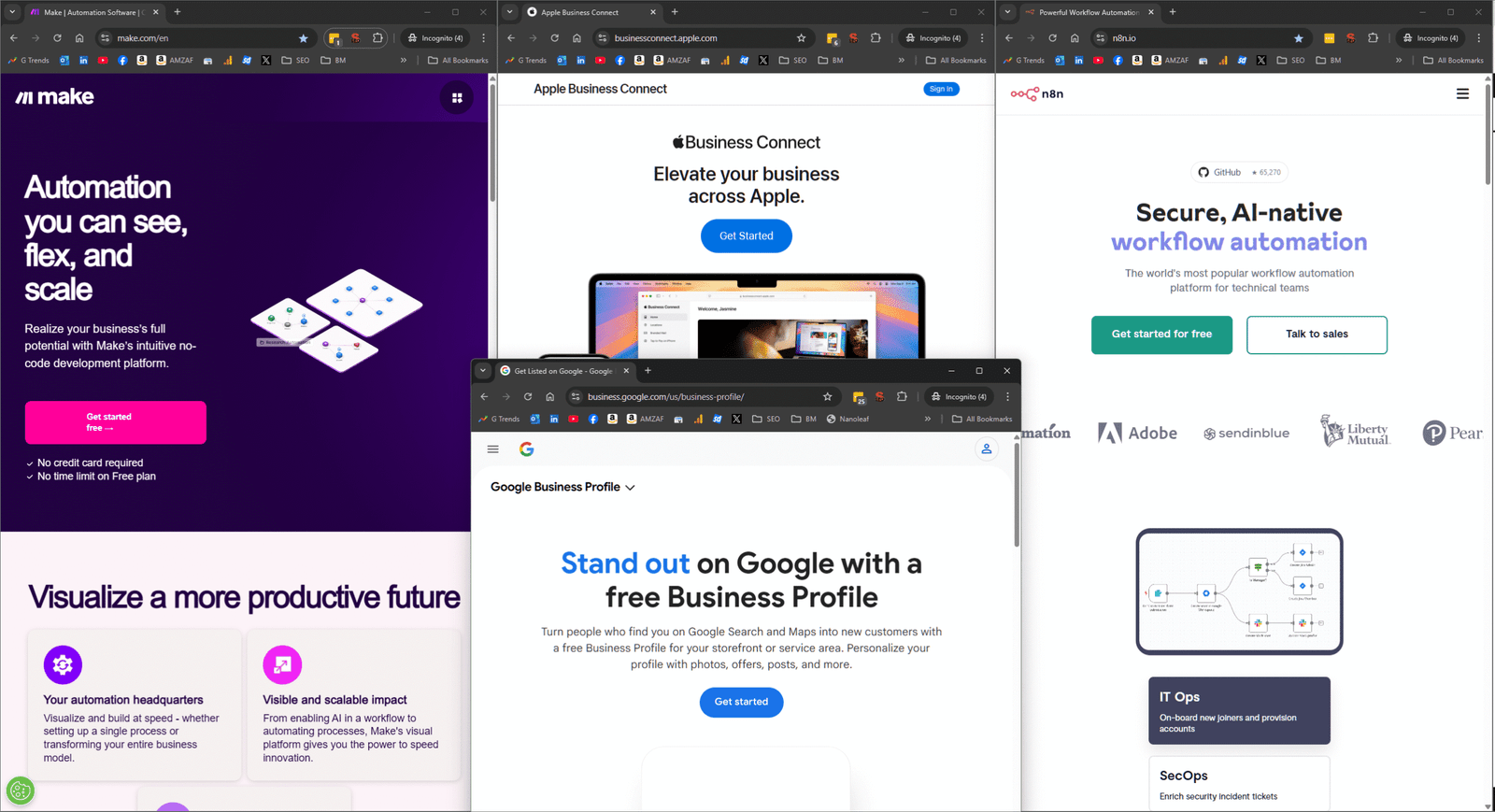Image resolution: width=1495 pixels, height=812 pixels.
Task: Click the cookie settings icon on Make page
Action: click(20, 791)
